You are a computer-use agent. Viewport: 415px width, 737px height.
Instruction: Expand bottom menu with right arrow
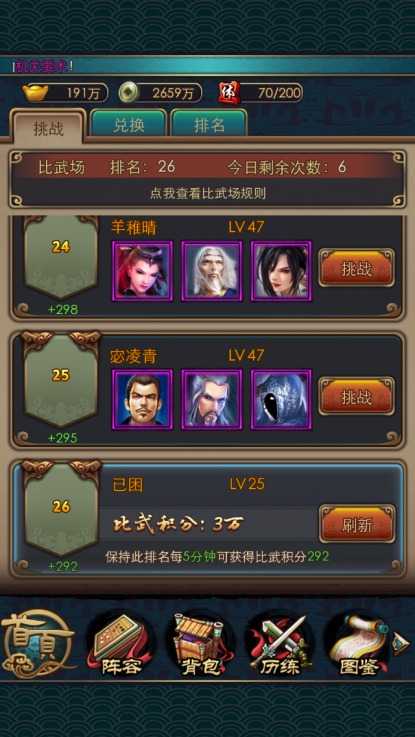point(401,643)
